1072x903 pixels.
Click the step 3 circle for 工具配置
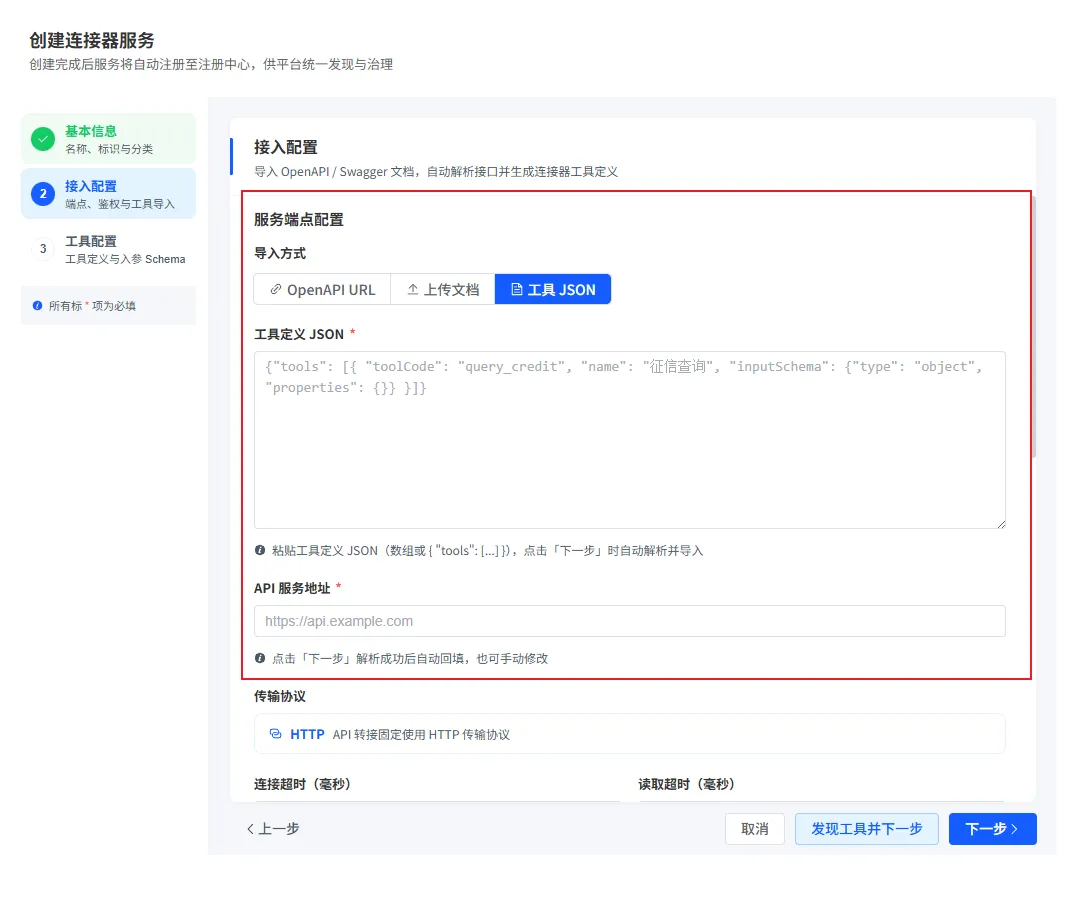coord(43,249)
